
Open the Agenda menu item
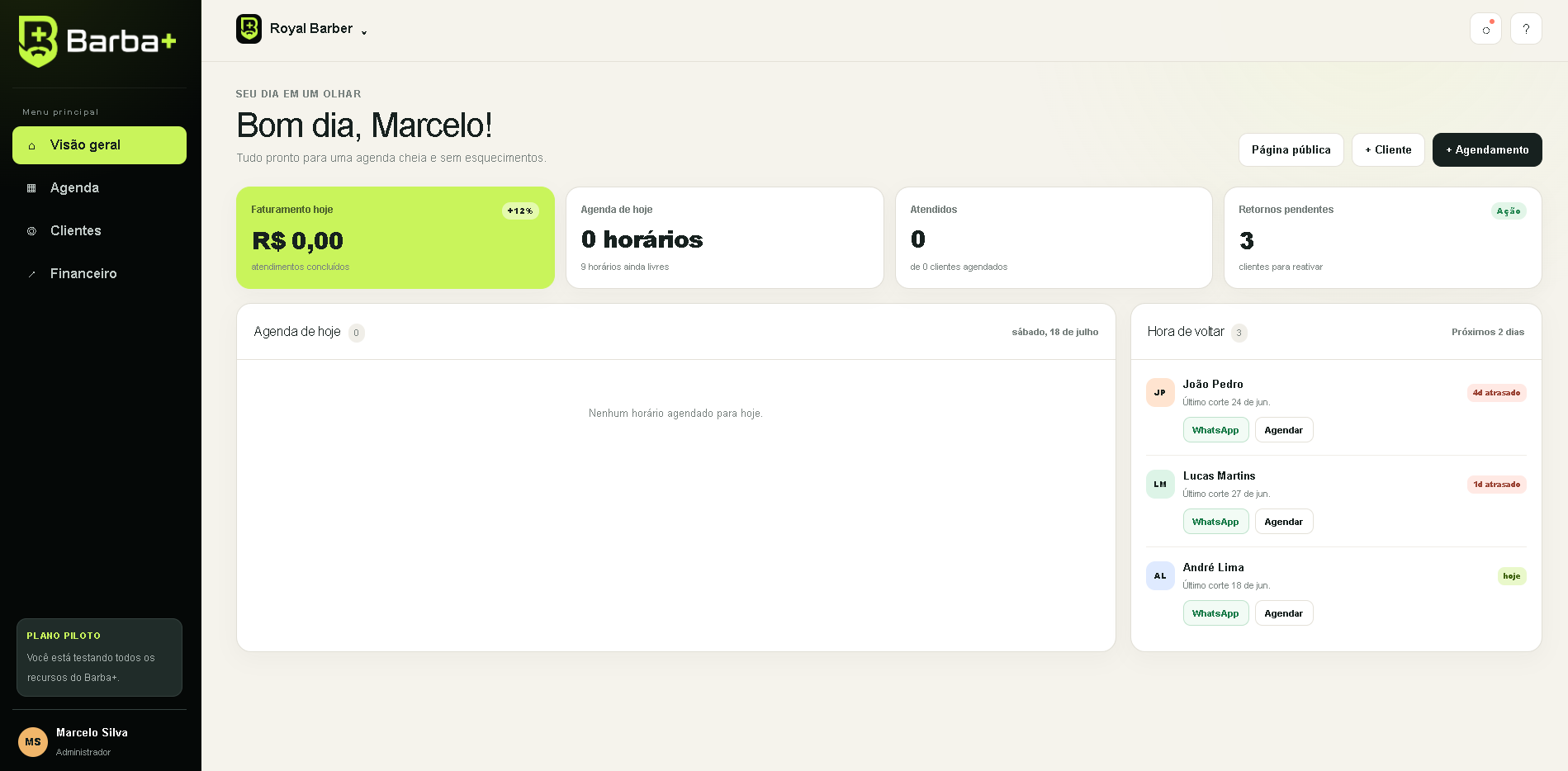99,188
